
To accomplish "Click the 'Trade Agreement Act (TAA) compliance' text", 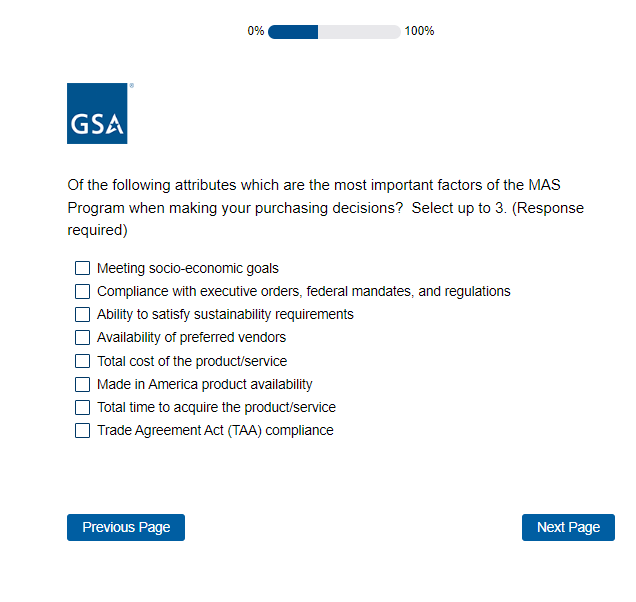I will (x=215, y=430).
